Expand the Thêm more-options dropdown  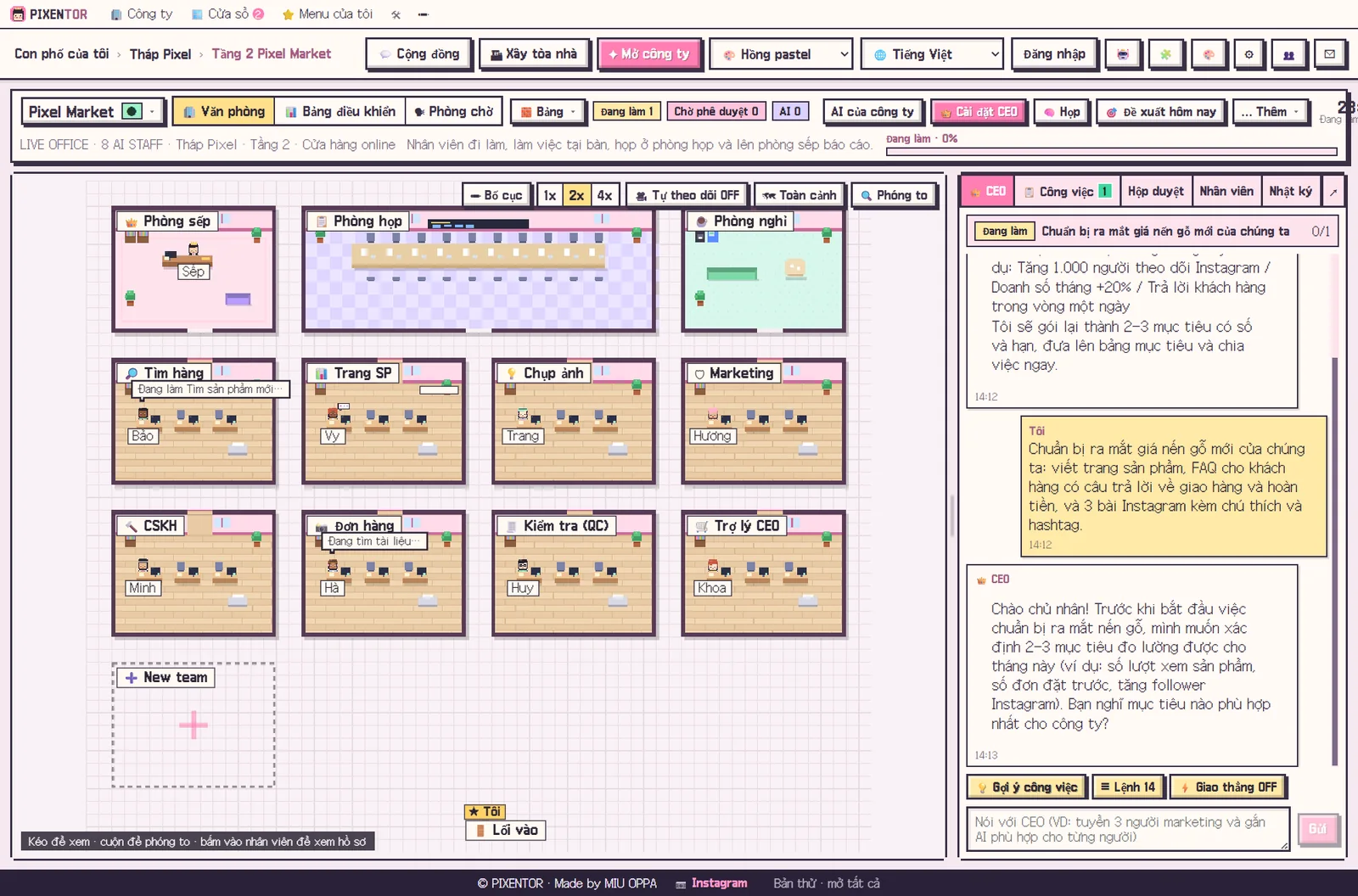(x=1270, y=111)
